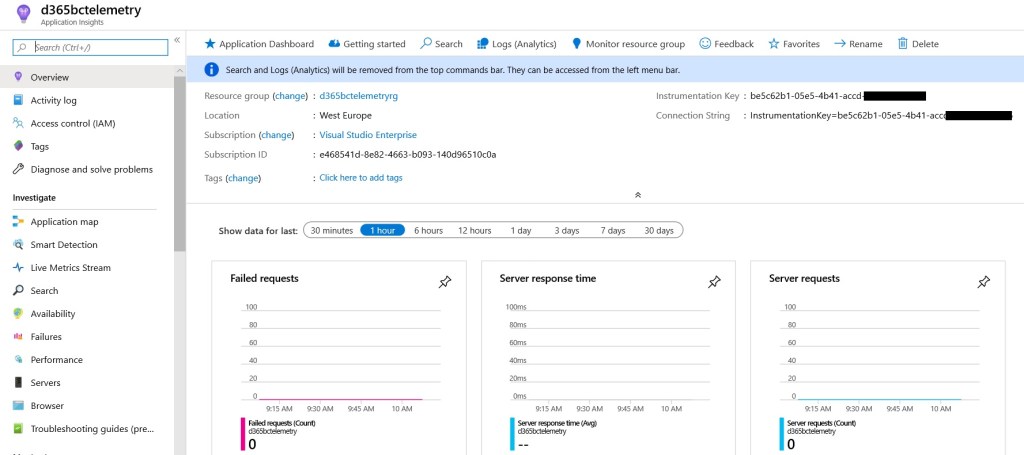The height and width of the screenshot is (455, 1024).
Task: Click the Access control (IAM) people icon
Action: coord(18,123)
